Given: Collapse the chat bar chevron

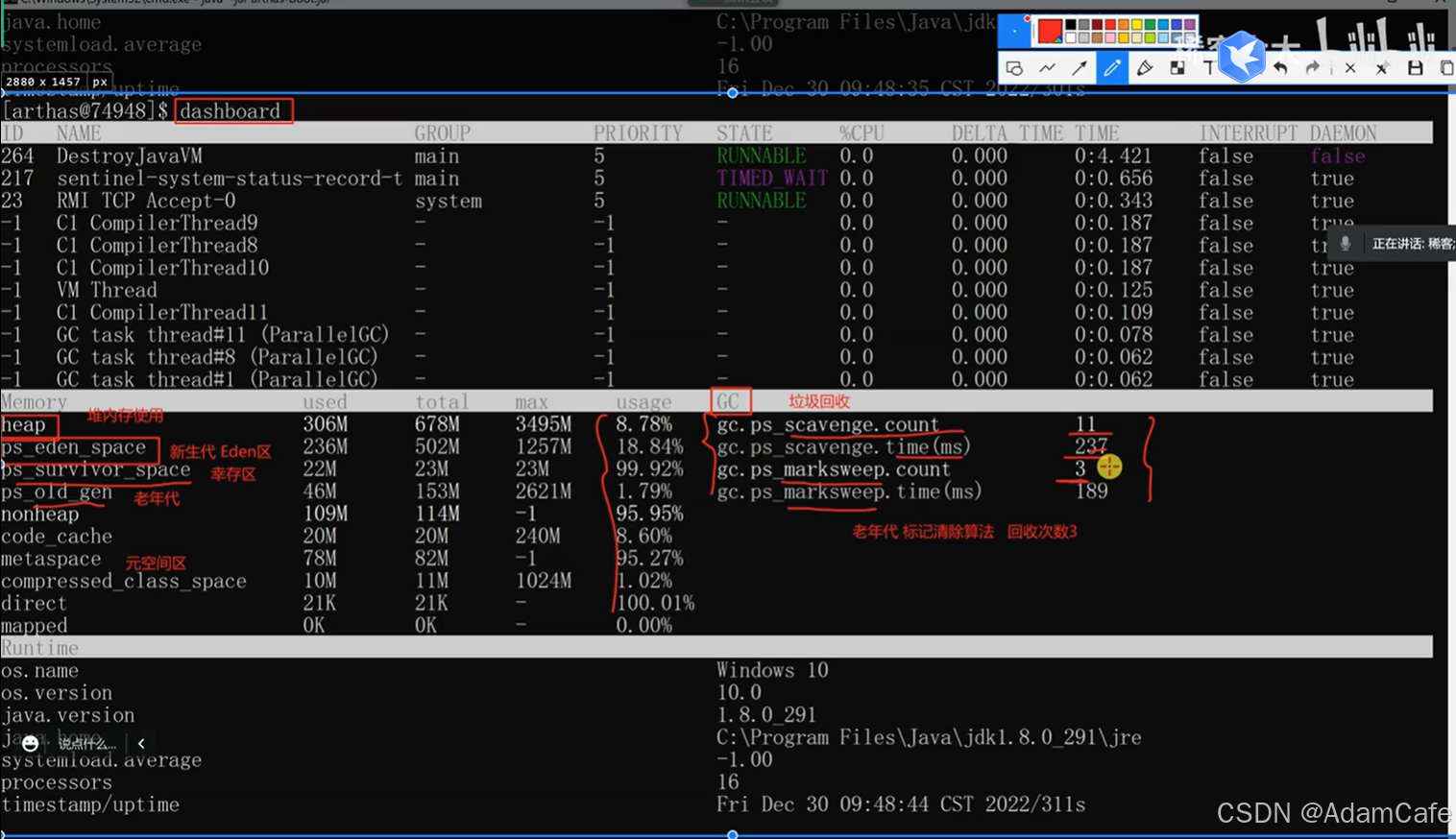Looking at the screenshot, I should [141, 743].
